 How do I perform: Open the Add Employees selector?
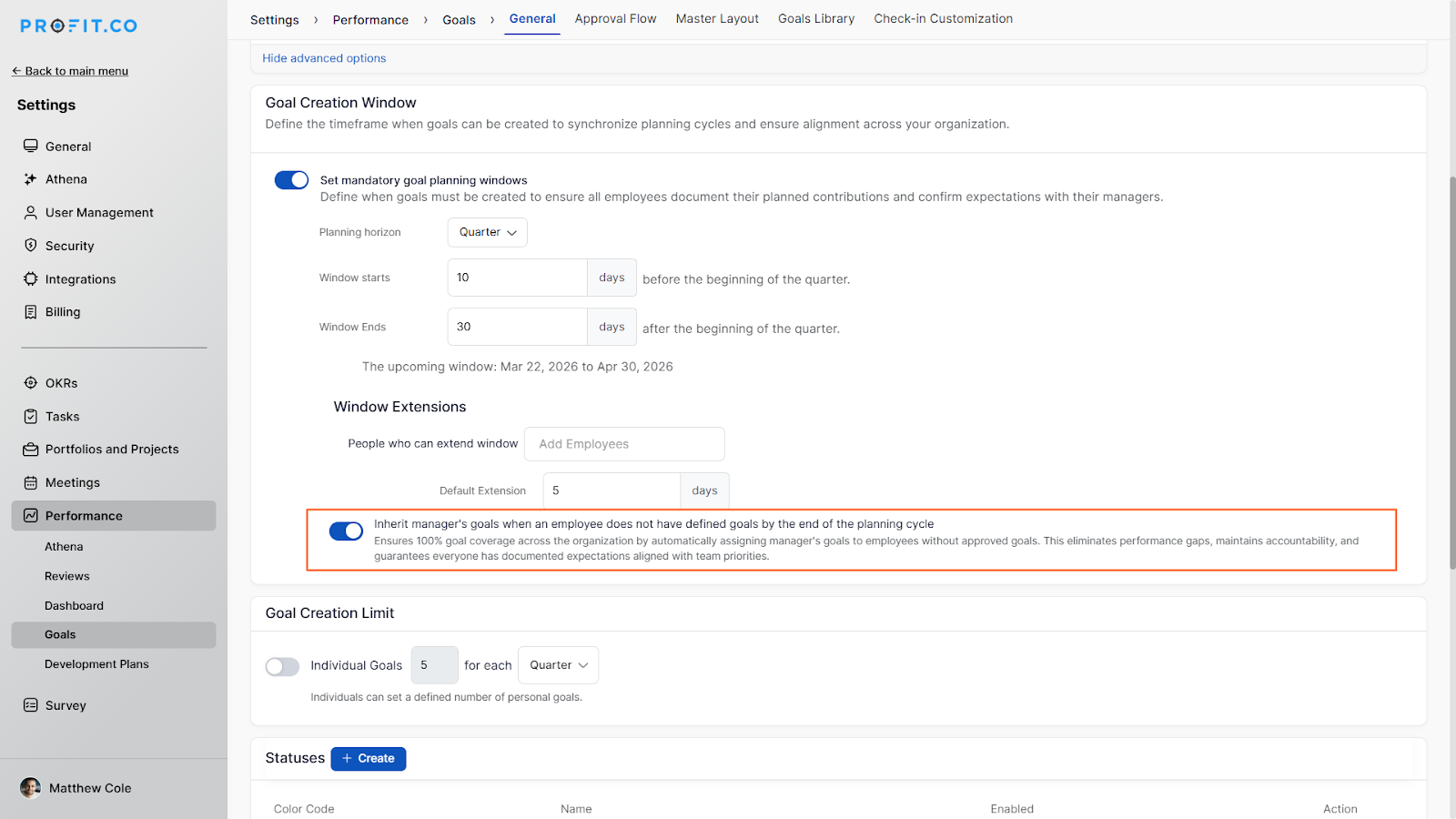[x=624, y=444]
